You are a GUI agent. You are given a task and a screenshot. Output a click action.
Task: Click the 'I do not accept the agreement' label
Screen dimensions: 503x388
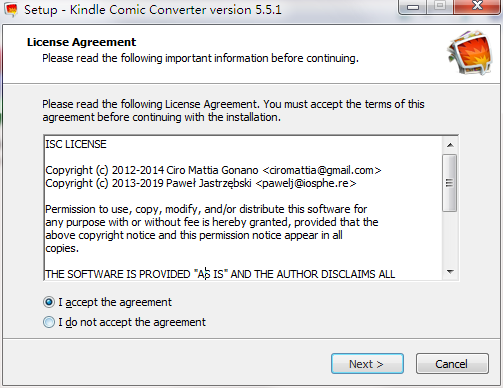pyautogui.click(x=132, y=322)
